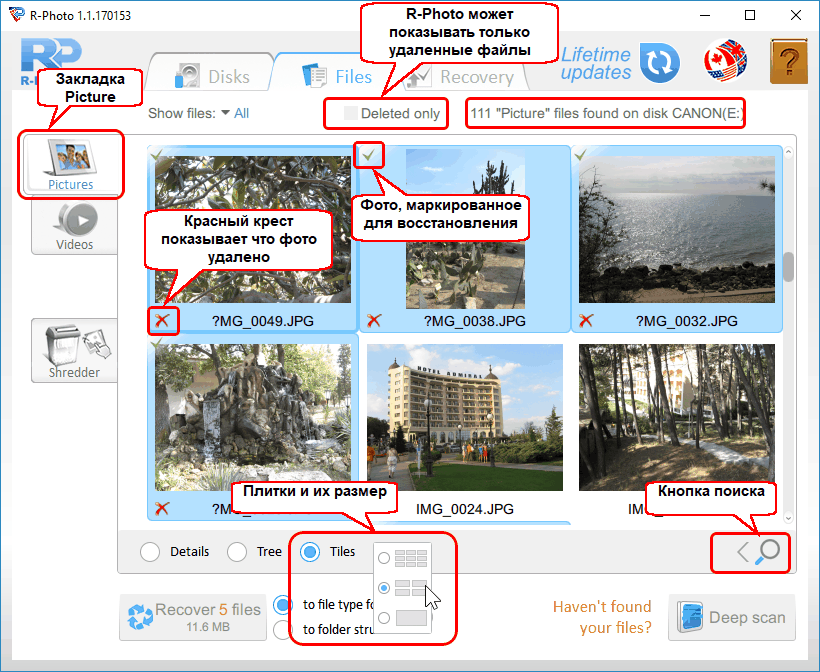Click the magnifier search icon
820x672 pixels.
pos(768,551)
